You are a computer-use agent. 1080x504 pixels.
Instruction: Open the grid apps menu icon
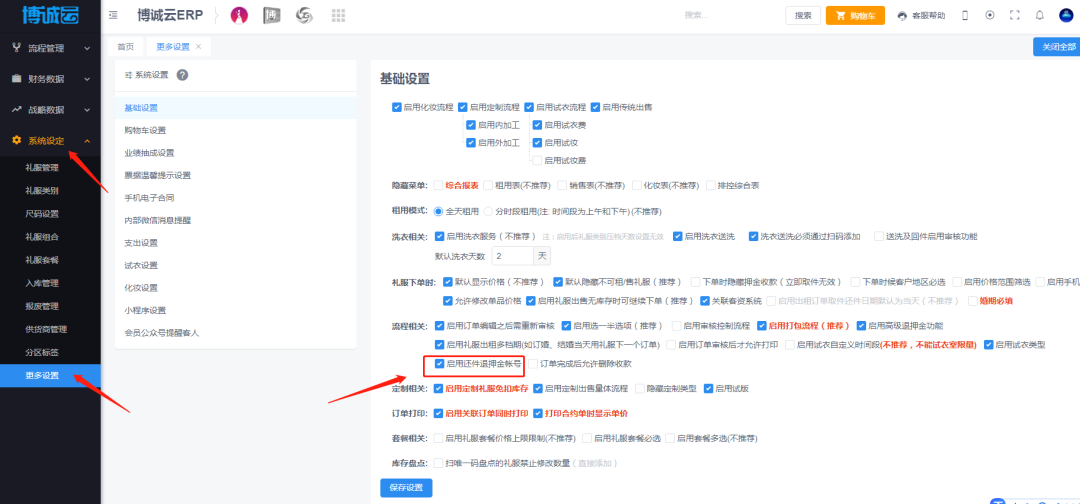pyautogui.click(x=338, y=15)
